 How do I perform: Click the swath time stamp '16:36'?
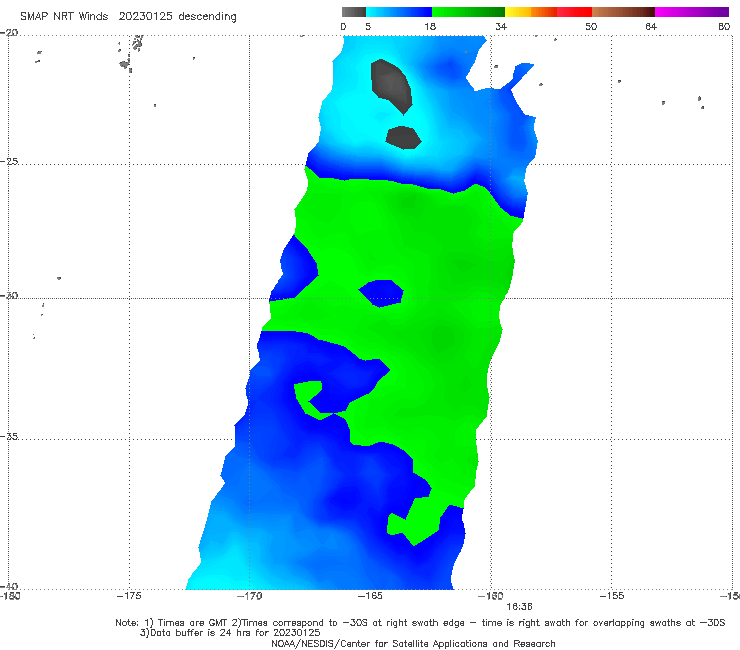coord(519,607)
